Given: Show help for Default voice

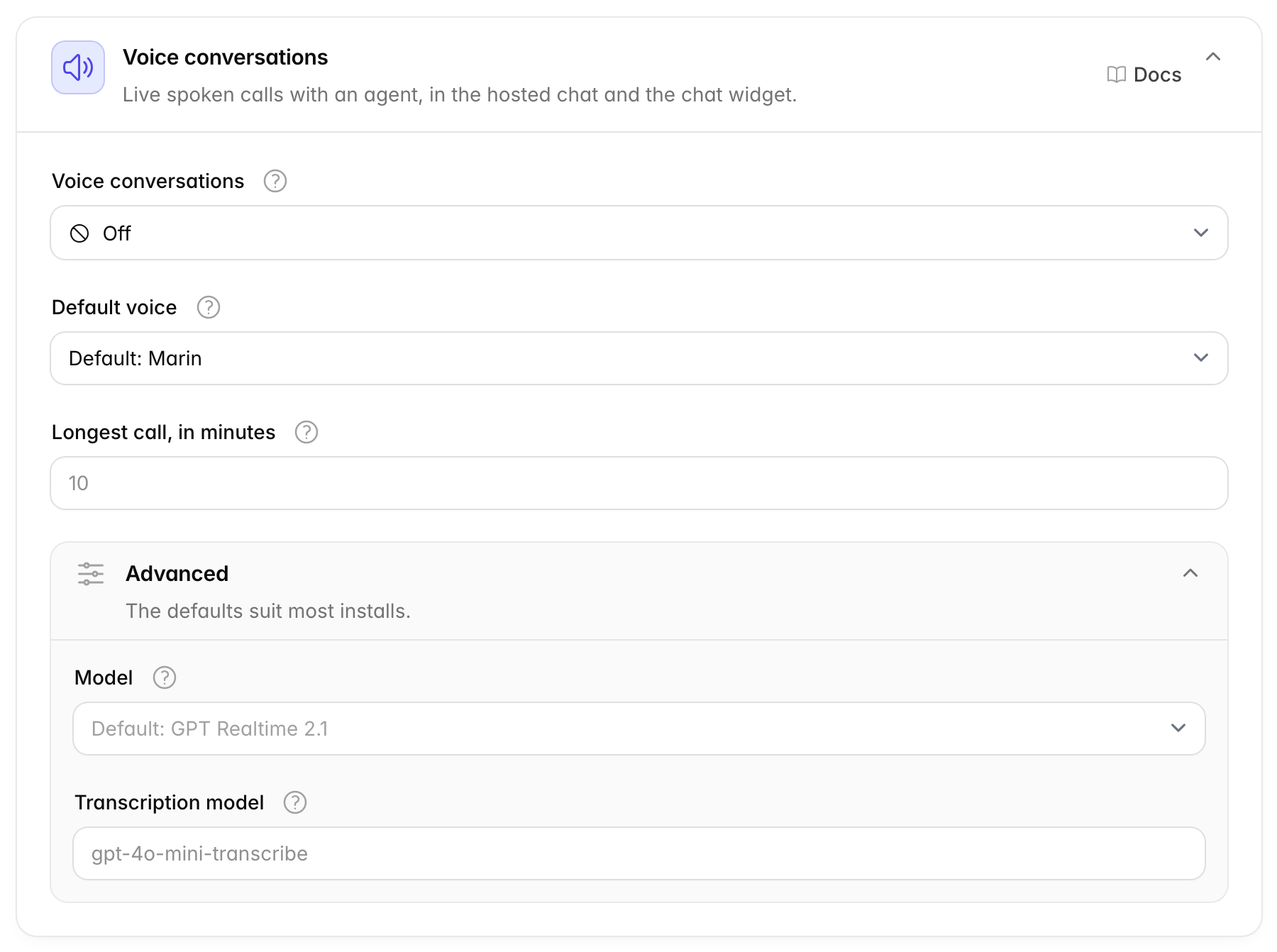Looking at the screenshot, I should point(209,307).
